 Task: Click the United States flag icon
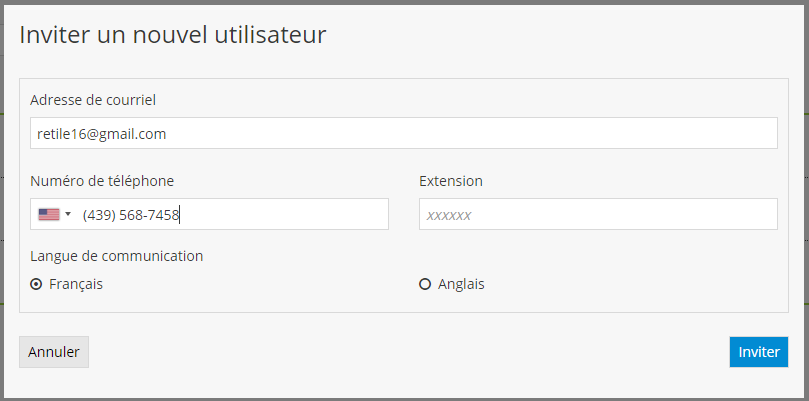tap(48, 214)
